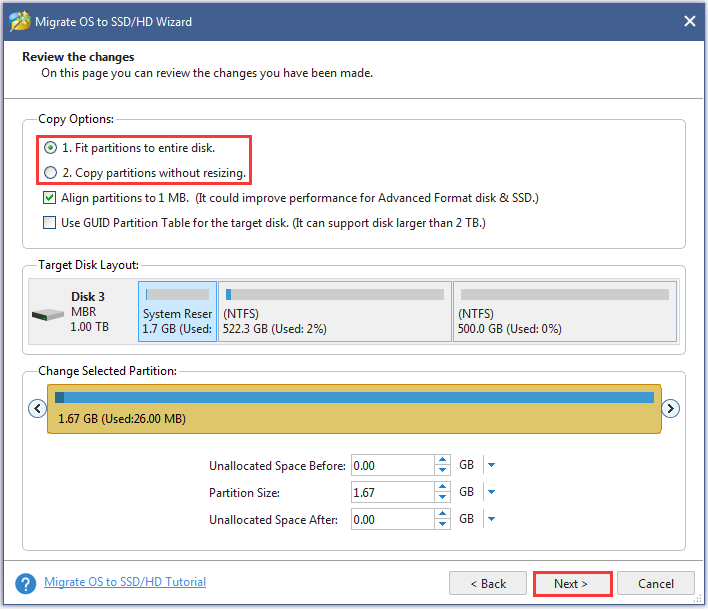
Task: Click Partition Size input field
Action: tap(393, 492)
